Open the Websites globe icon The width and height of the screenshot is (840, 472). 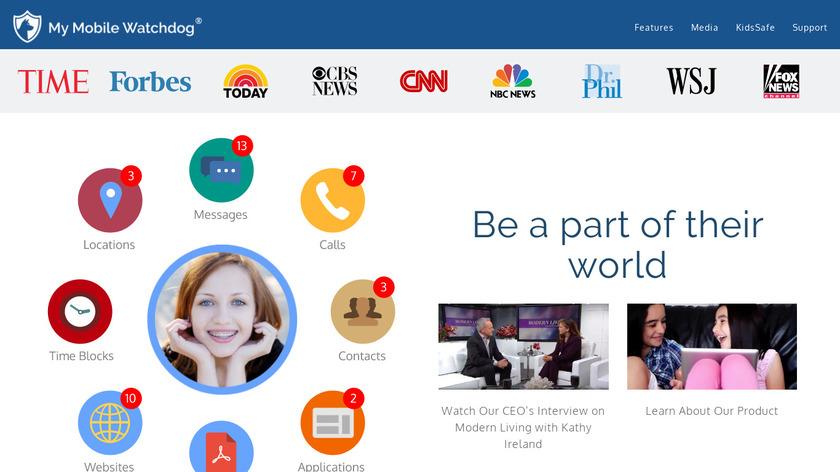(110, 423)
